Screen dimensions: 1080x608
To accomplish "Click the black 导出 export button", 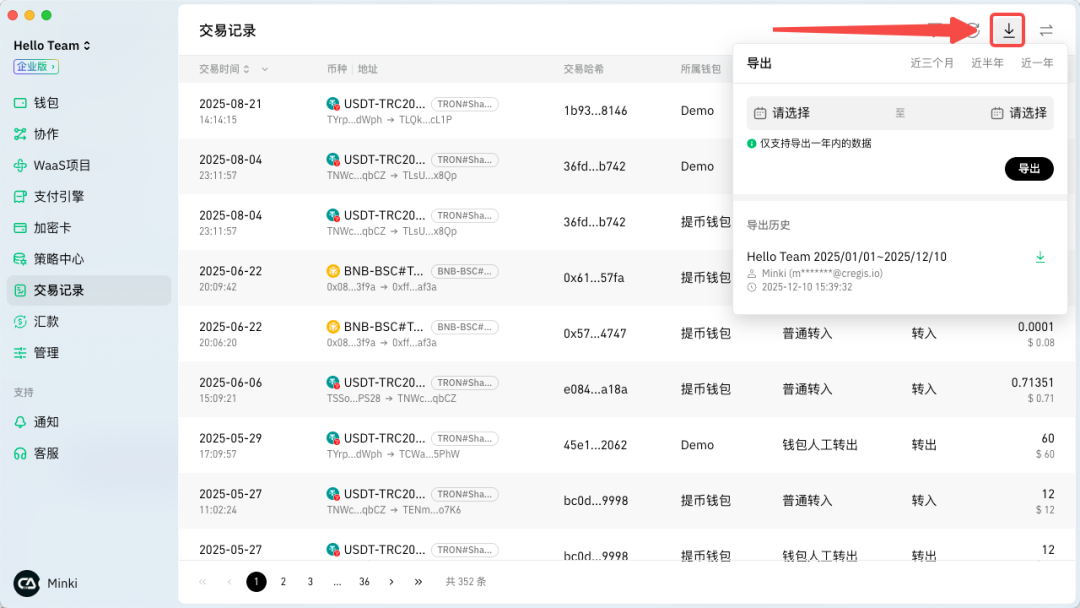I will coord(1029,168).
